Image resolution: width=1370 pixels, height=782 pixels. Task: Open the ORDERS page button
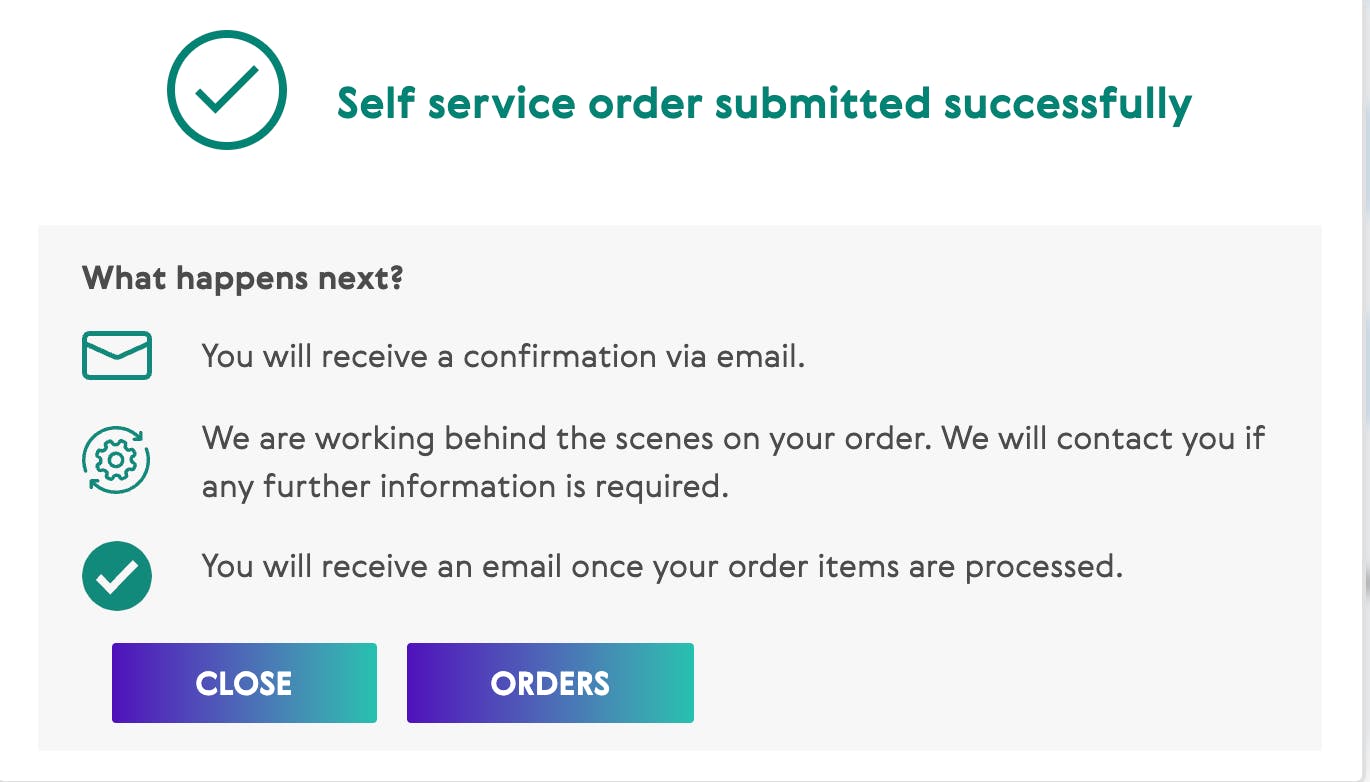click(x=550, y=683)
